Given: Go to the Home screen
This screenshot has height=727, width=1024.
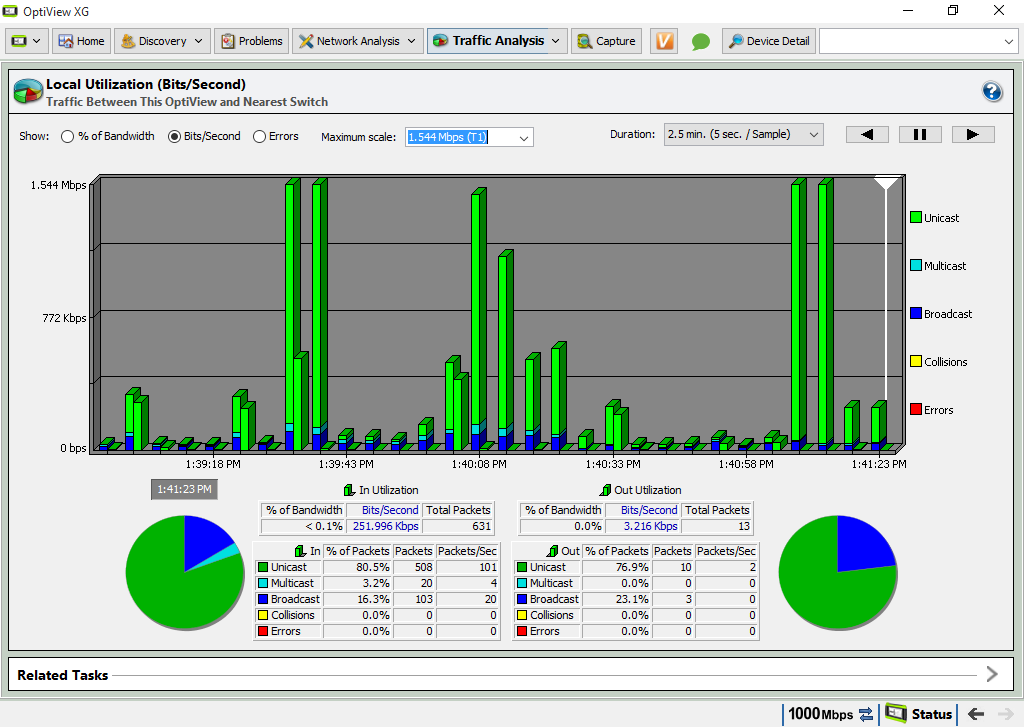Looking at the screenshot, I should tap(80, 41).
